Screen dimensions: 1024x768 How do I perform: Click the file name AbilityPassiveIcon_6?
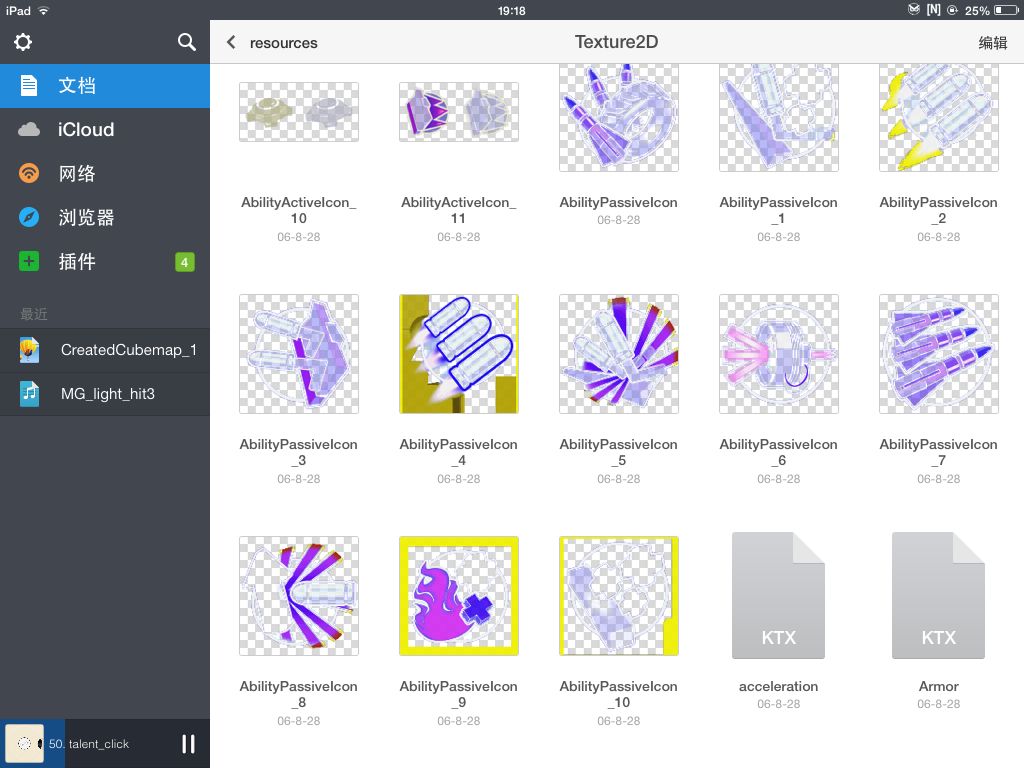[x=778, y=452]
